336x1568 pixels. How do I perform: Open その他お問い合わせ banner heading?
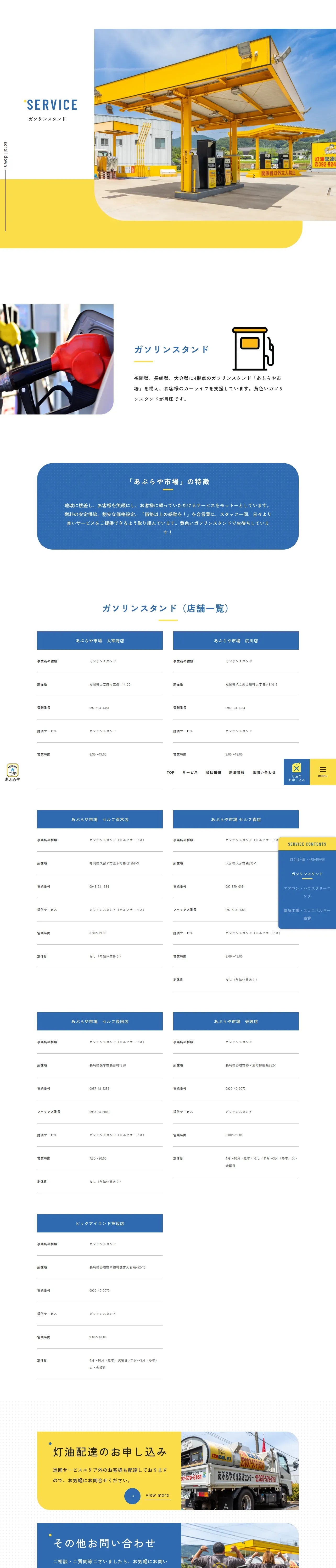click(x=104, y=1543)
